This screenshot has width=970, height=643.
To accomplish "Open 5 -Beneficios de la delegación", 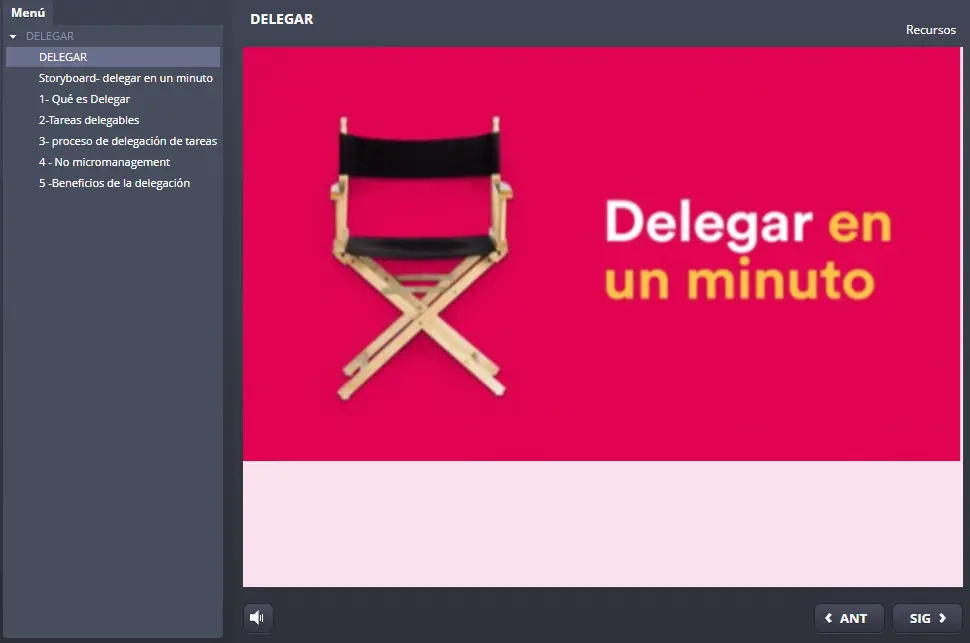I will point(114,183).
